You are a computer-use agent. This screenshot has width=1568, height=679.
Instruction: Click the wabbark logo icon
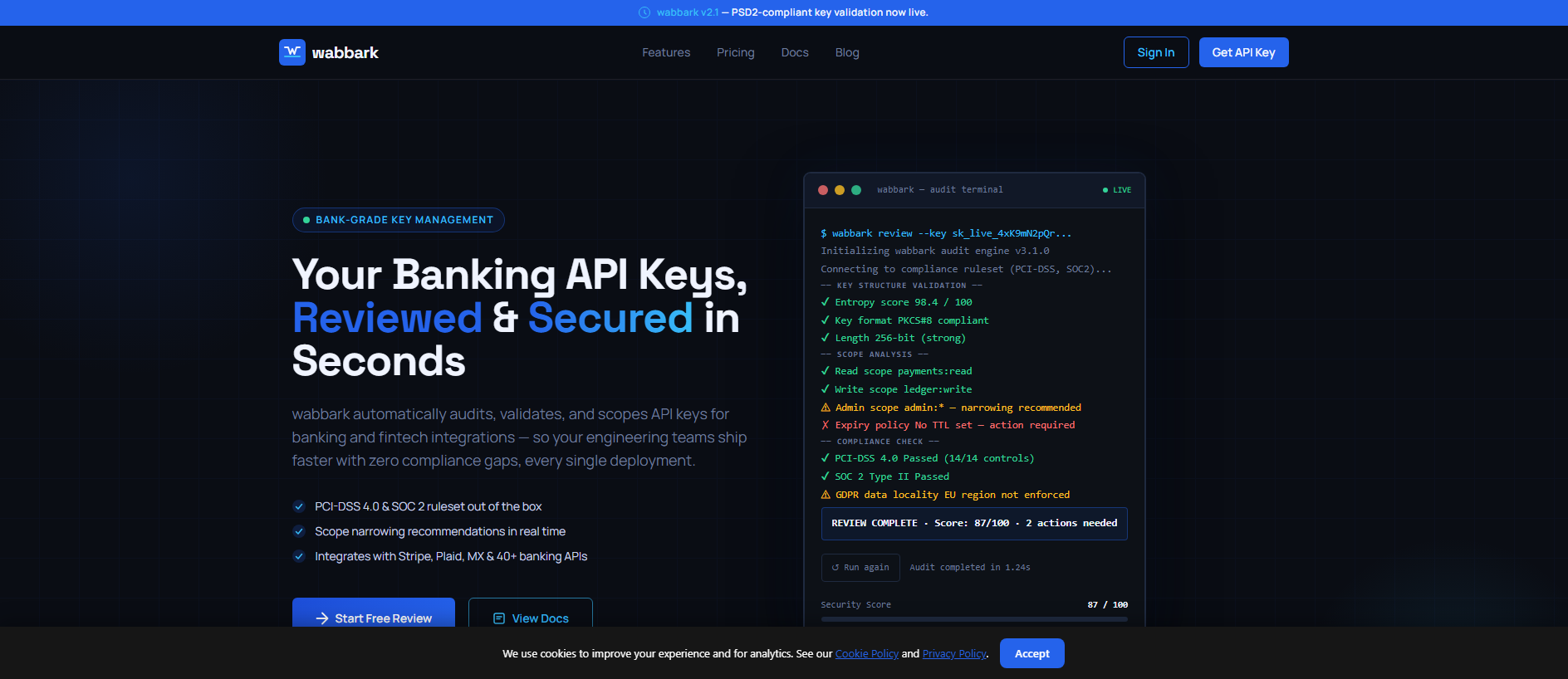click(292, 52)
